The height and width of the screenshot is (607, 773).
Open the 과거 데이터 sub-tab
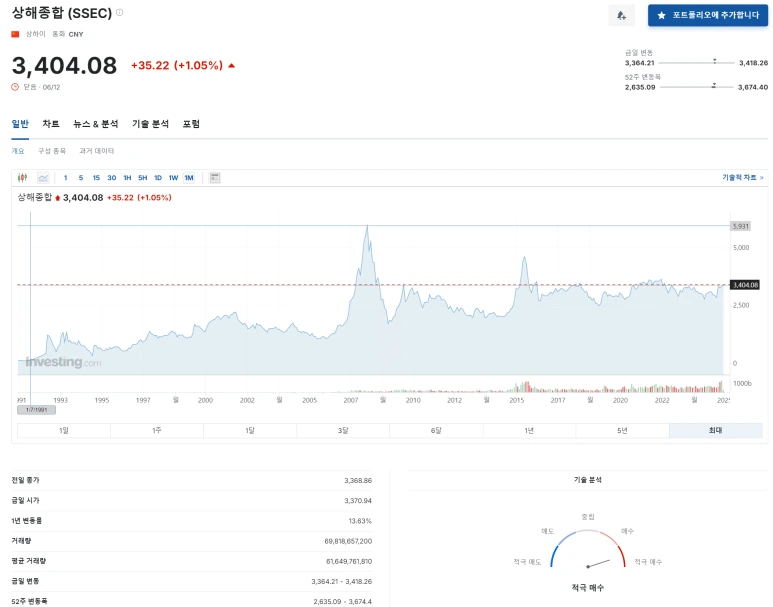coord(97,151)
